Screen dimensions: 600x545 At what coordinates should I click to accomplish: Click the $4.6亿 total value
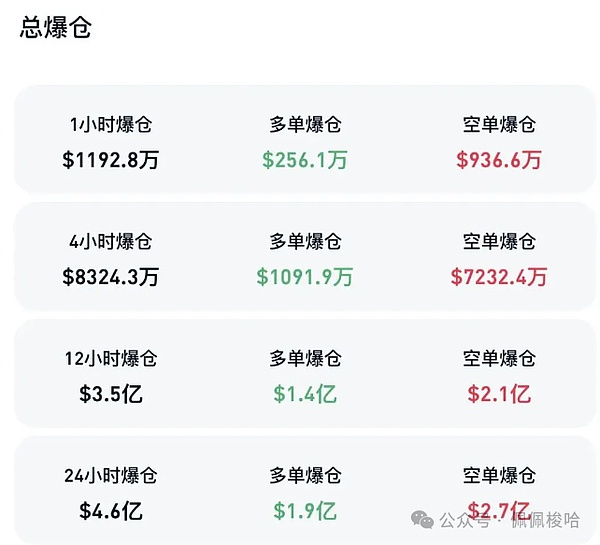[x=111, y=510]
